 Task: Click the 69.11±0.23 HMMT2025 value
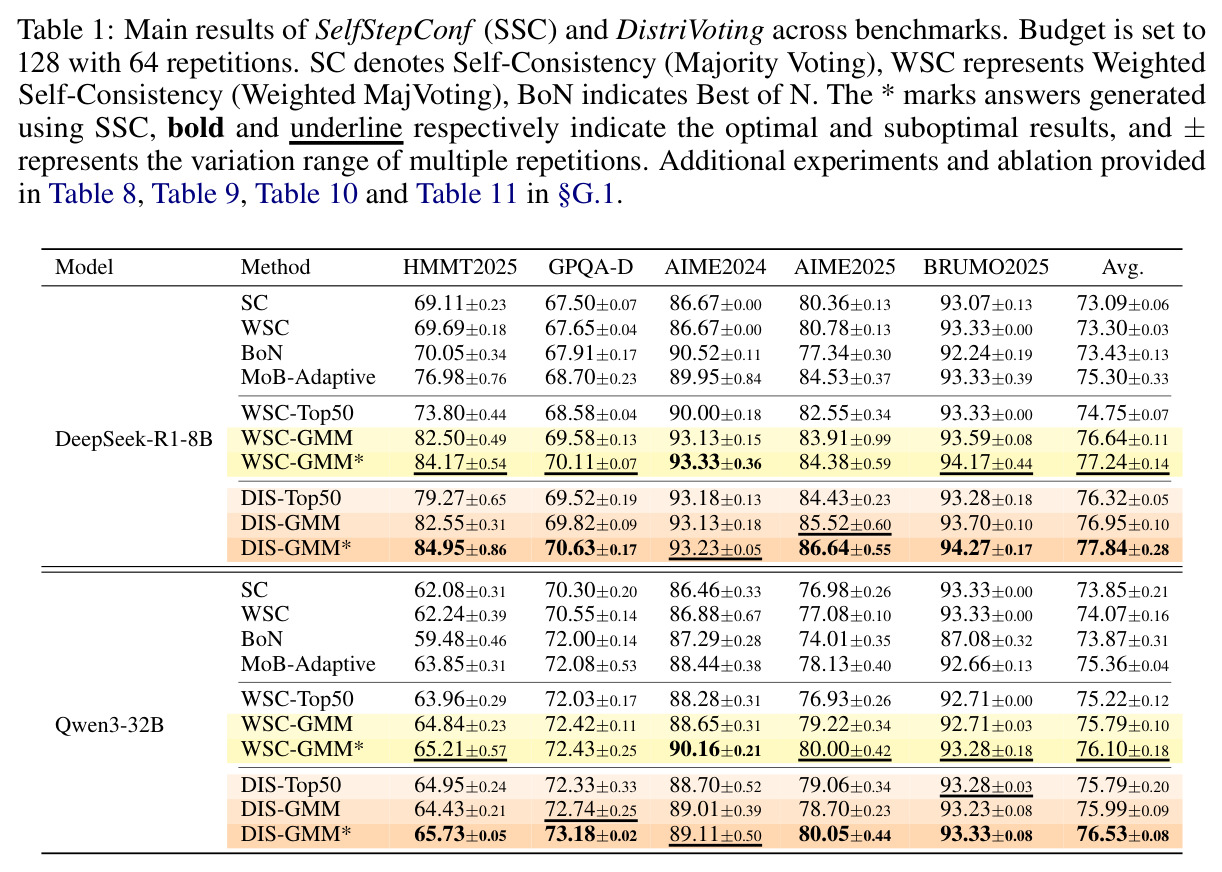(460, 303)
